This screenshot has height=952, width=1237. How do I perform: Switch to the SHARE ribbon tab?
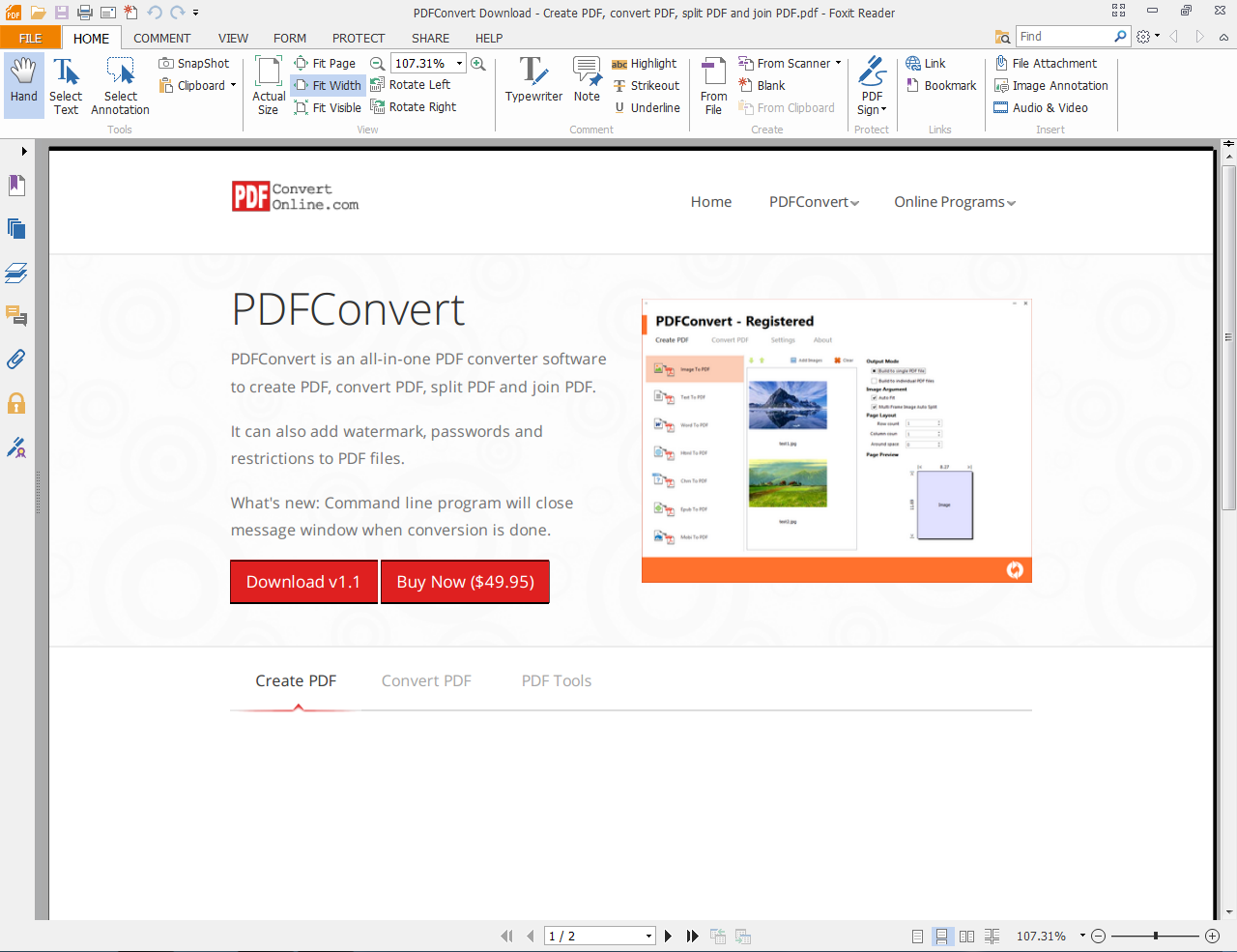[x=430, y=38]
